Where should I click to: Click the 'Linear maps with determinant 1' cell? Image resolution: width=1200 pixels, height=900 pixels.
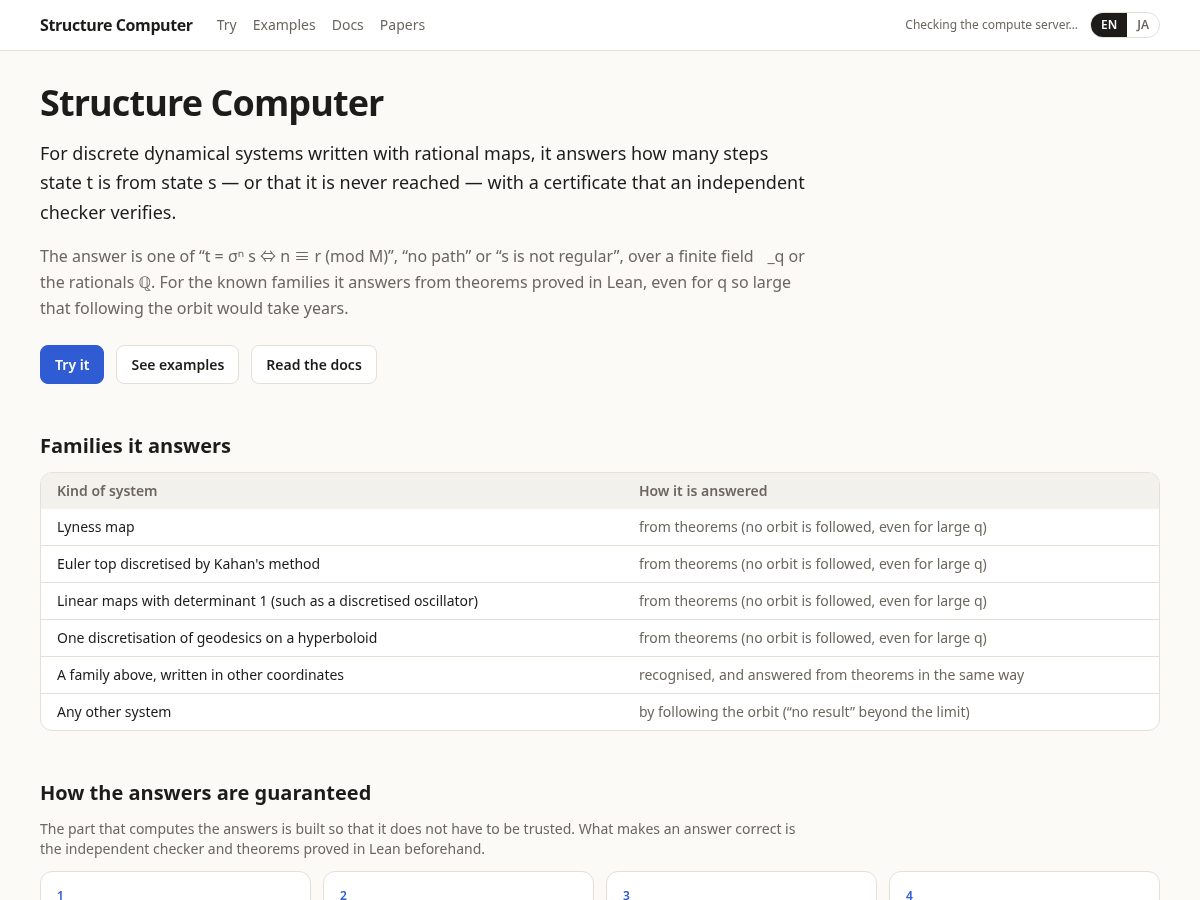332,601
